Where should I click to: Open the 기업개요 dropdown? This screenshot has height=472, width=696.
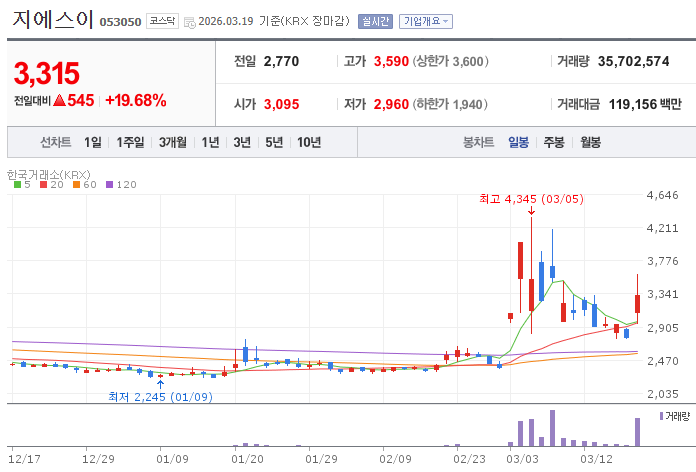click(426, 21)
